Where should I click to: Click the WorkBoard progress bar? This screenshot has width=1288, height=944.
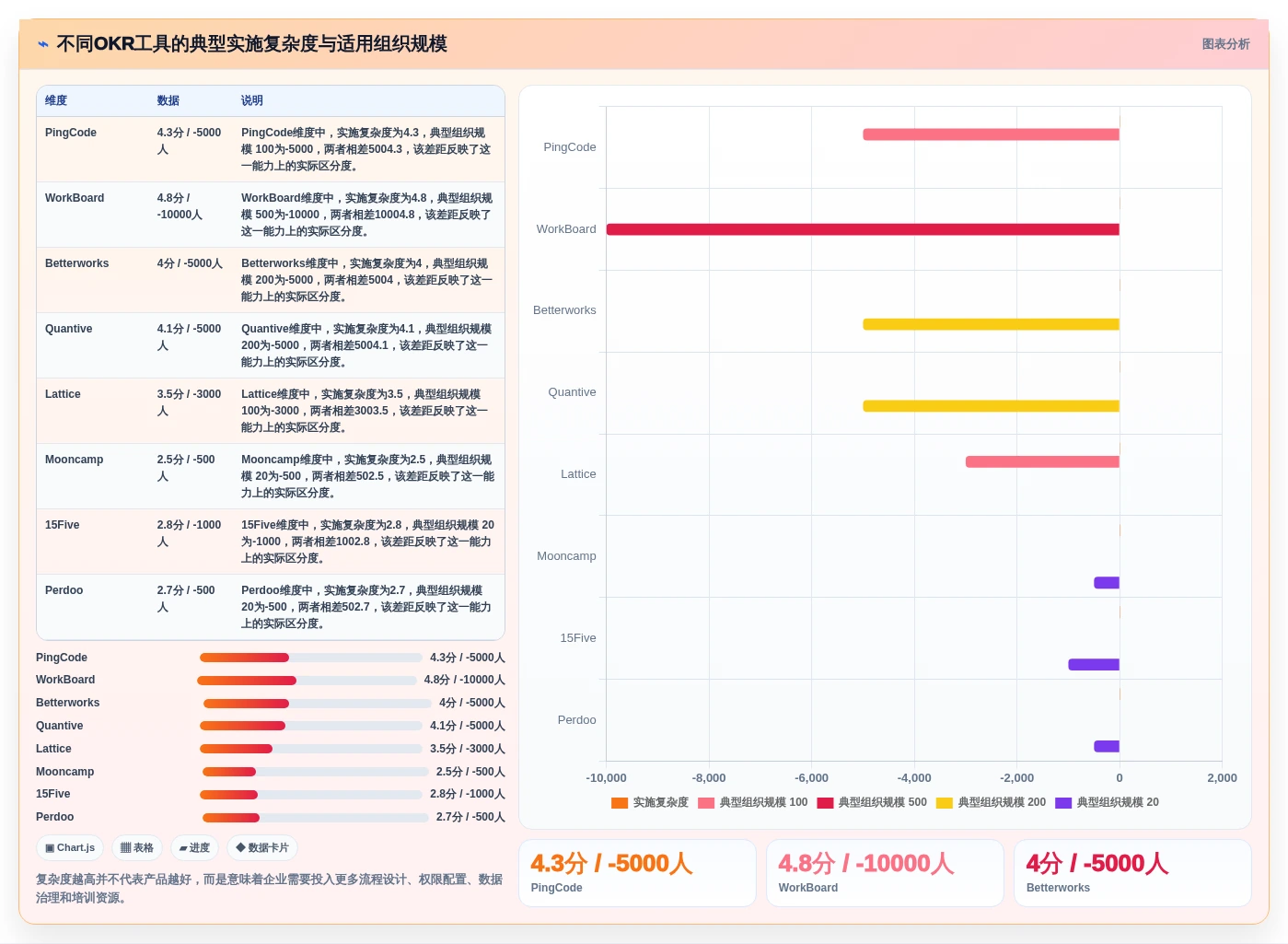pos(307,681)
